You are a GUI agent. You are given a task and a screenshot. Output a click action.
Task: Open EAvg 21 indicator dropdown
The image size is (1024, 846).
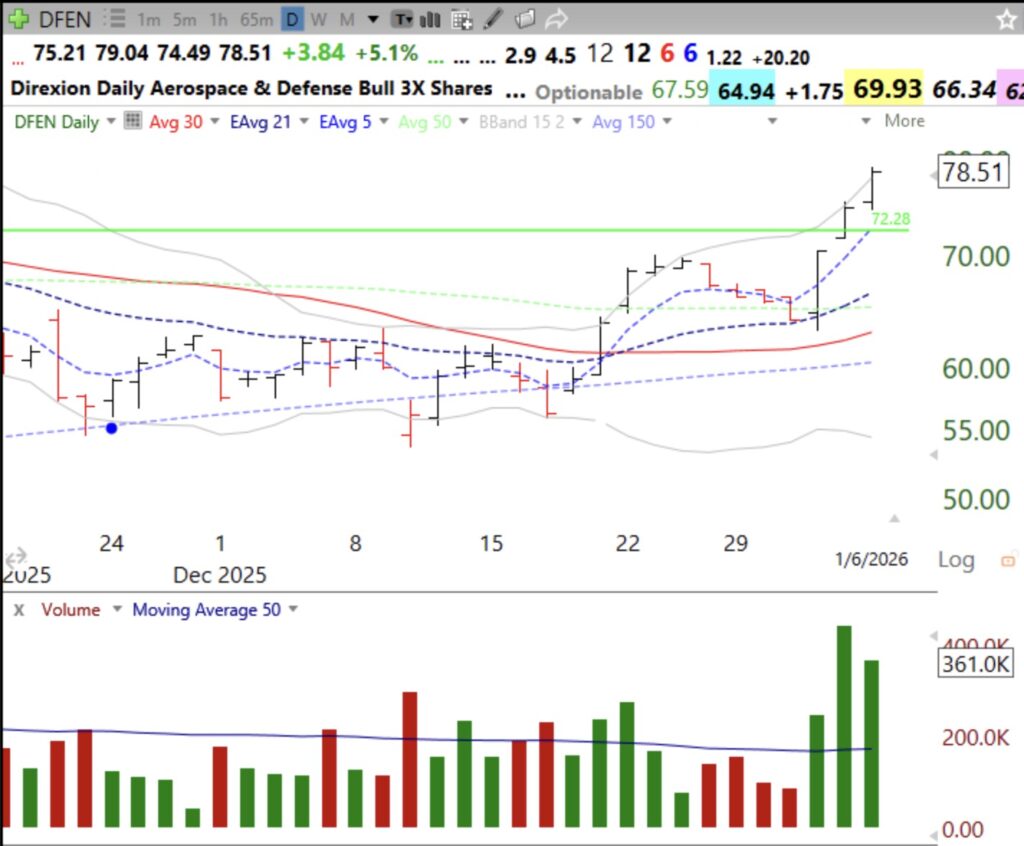tap(304, 121)
